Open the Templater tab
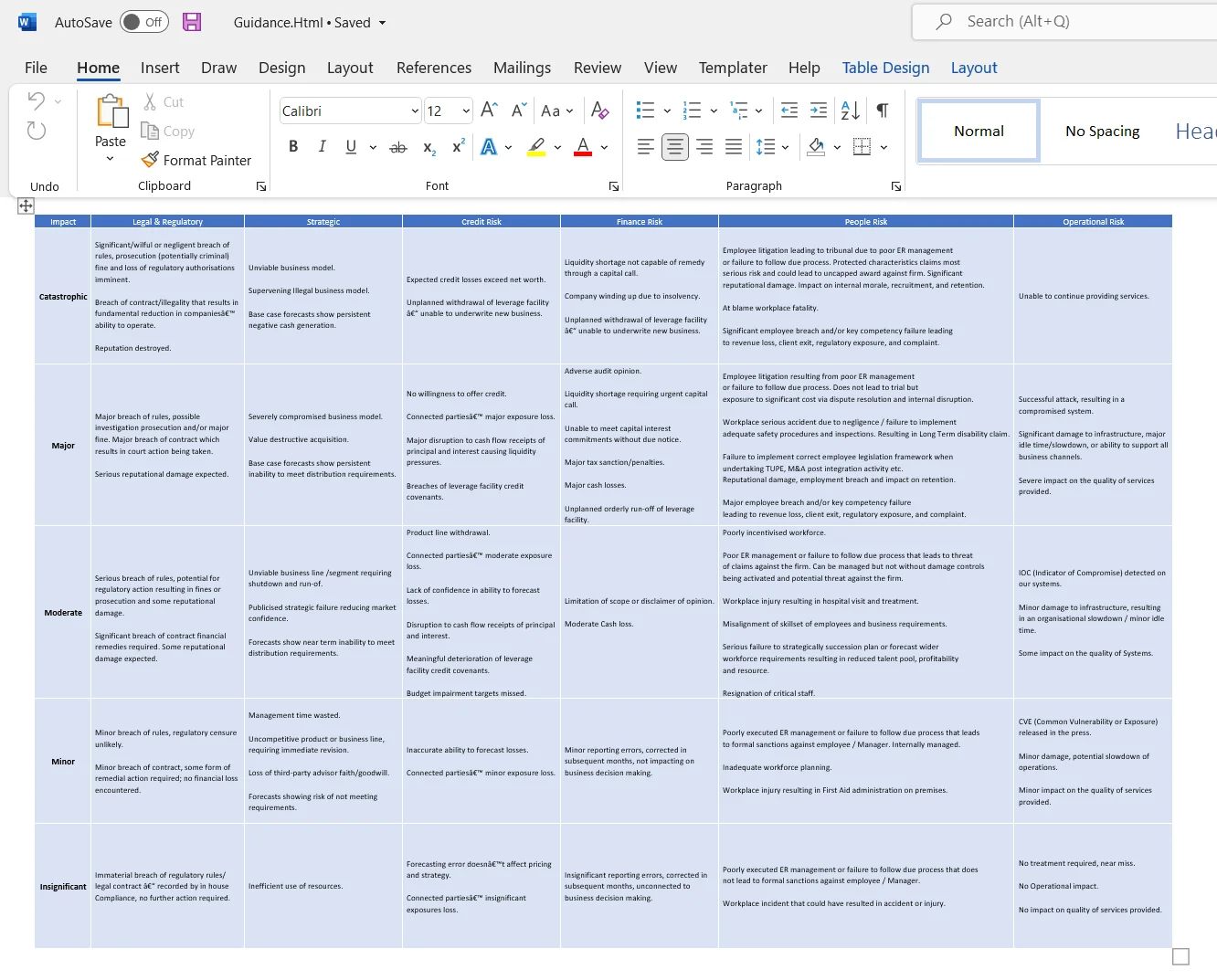Screen dimensions: 1217x980 (x=733, y=68)
